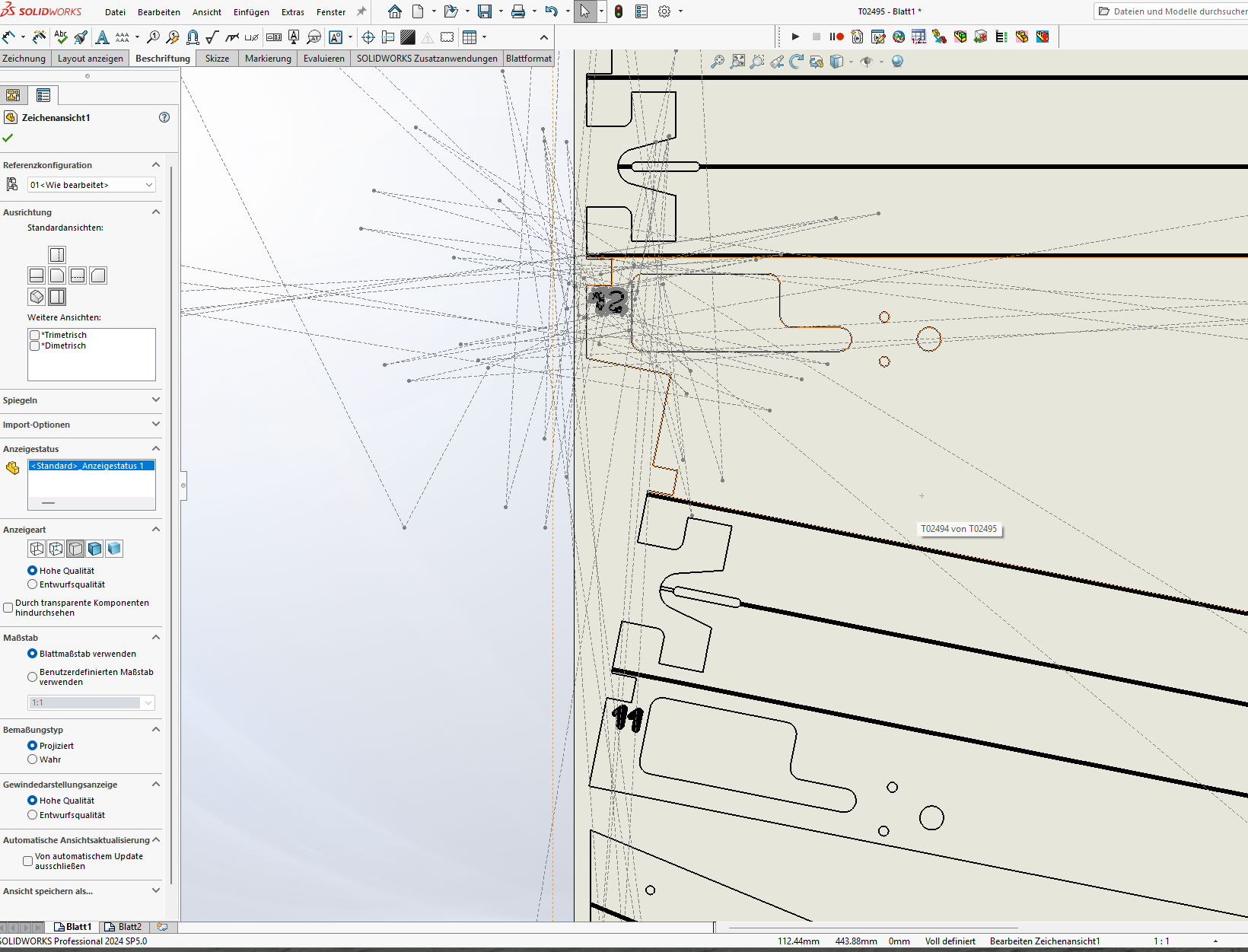This screenshot has height=952, width=1248.
Task: Click the rotate view icon
Action: tap(796, 62)
